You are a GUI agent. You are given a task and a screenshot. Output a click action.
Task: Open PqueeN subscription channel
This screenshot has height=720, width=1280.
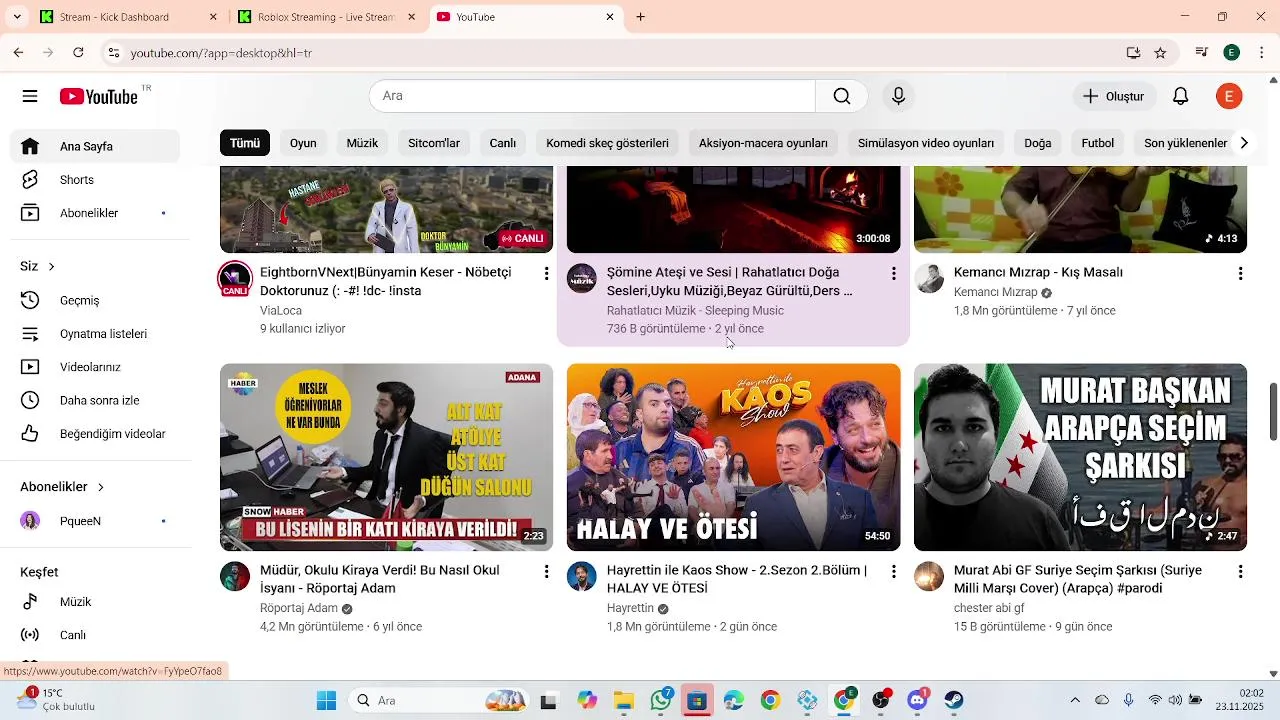pos(95,521)
